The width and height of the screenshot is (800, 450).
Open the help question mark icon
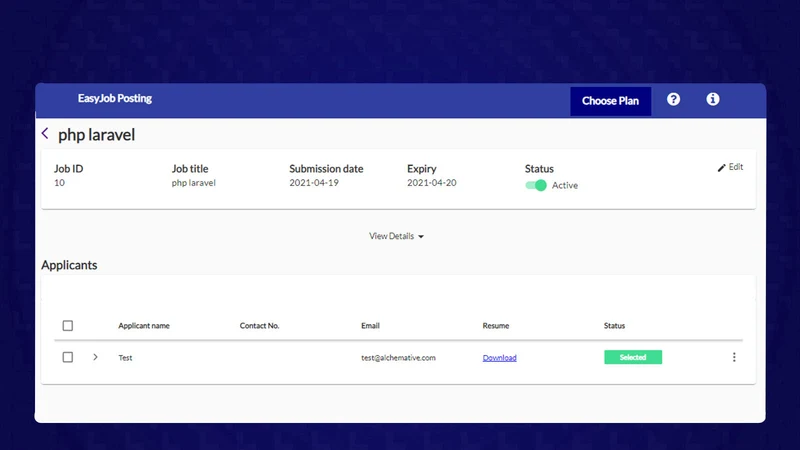point(673,99)
